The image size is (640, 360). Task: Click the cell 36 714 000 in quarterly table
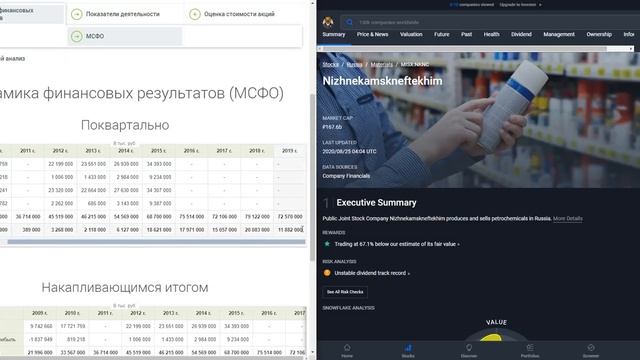pos(28,216)
